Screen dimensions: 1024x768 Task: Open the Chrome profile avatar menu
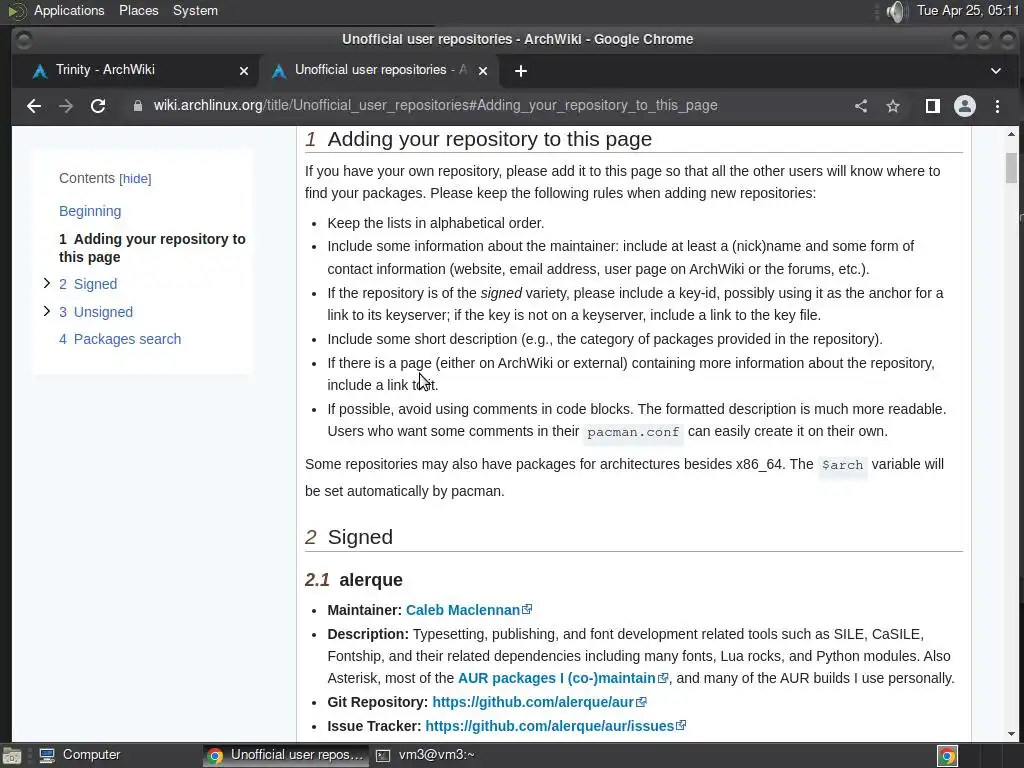(965, 106)
